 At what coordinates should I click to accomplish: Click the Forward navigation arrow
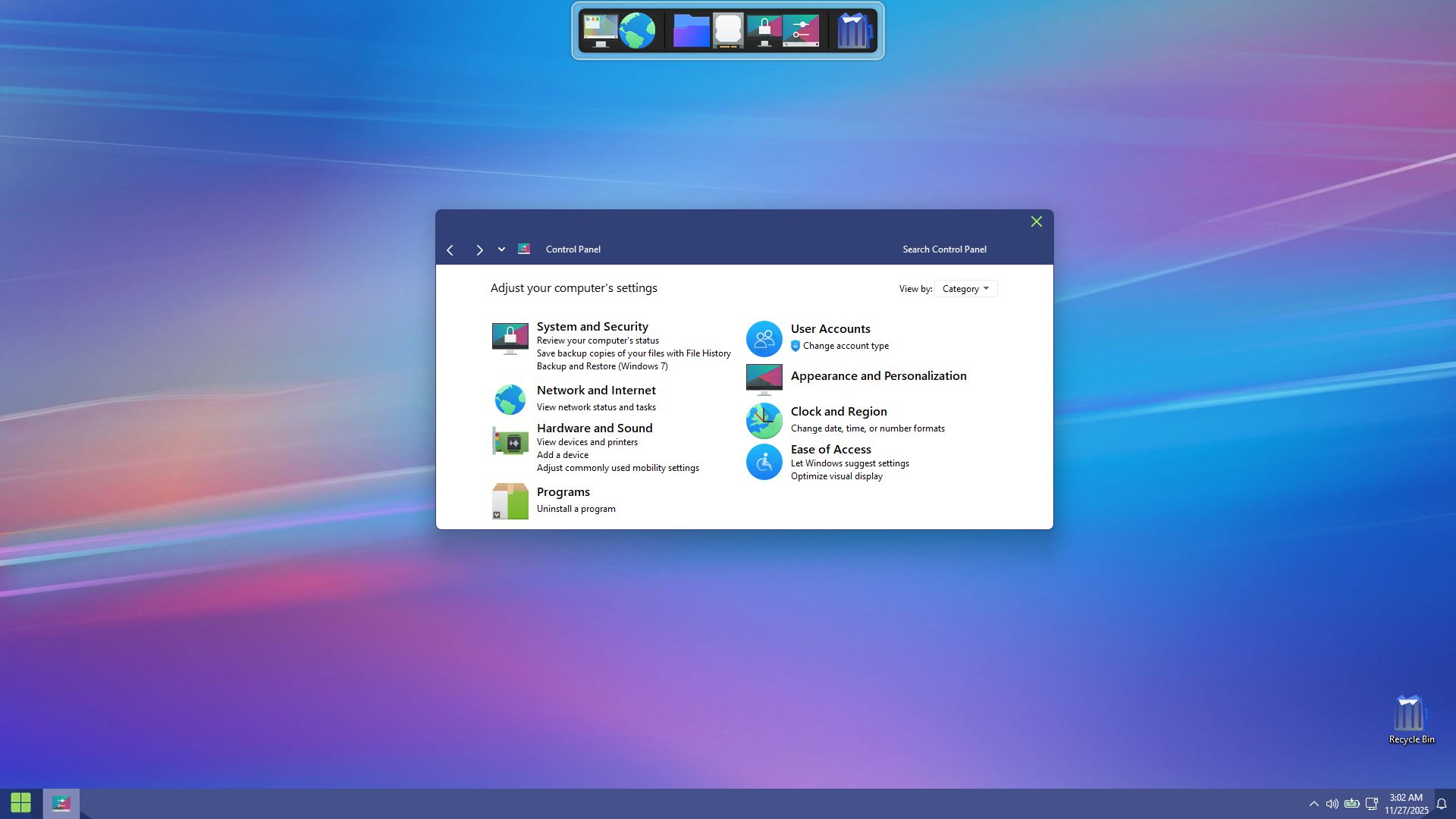(x=479, y=250)
